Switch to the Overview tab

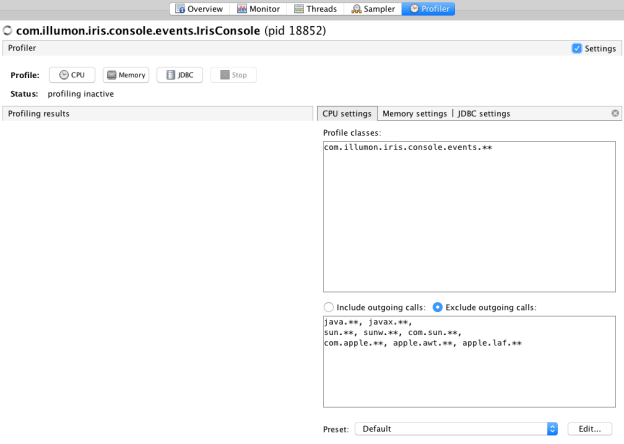click(x=198, y=9)
